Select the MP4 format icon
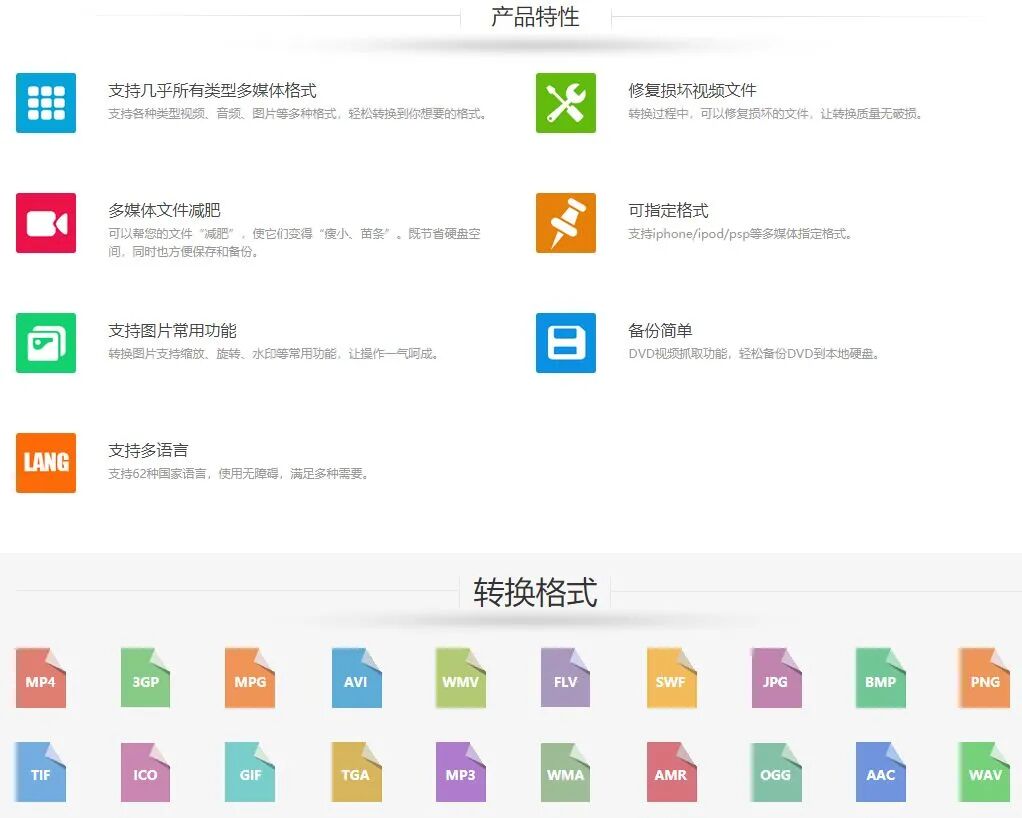The height and width of the screenshot is (818, 1022). tap(40, 678)
